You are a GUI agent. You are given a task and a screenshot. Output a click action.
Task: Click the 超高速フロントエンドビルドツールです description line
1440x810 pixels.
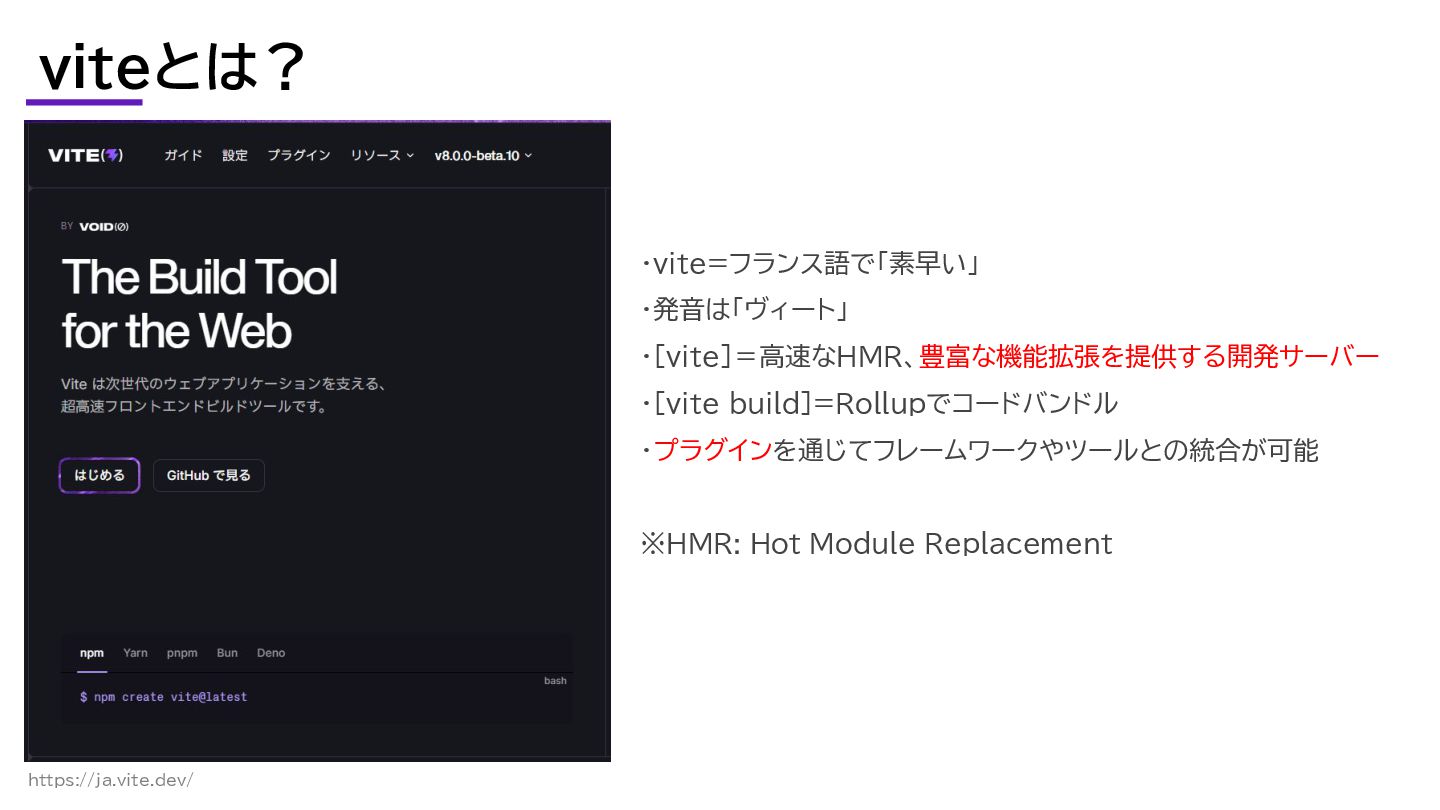coord(194,407)
